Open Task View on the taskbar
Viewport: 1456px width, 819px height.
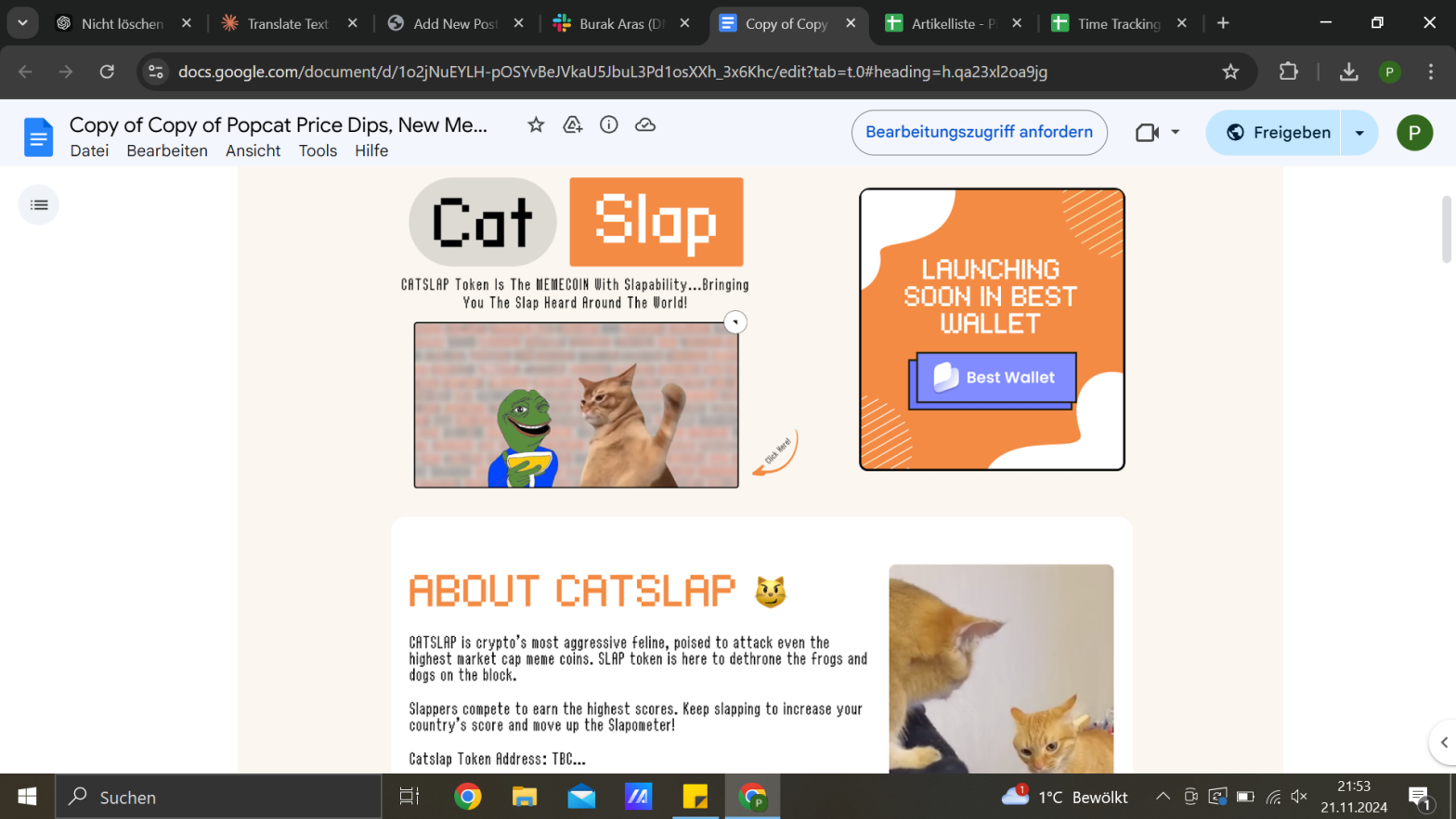pos(409,797)
